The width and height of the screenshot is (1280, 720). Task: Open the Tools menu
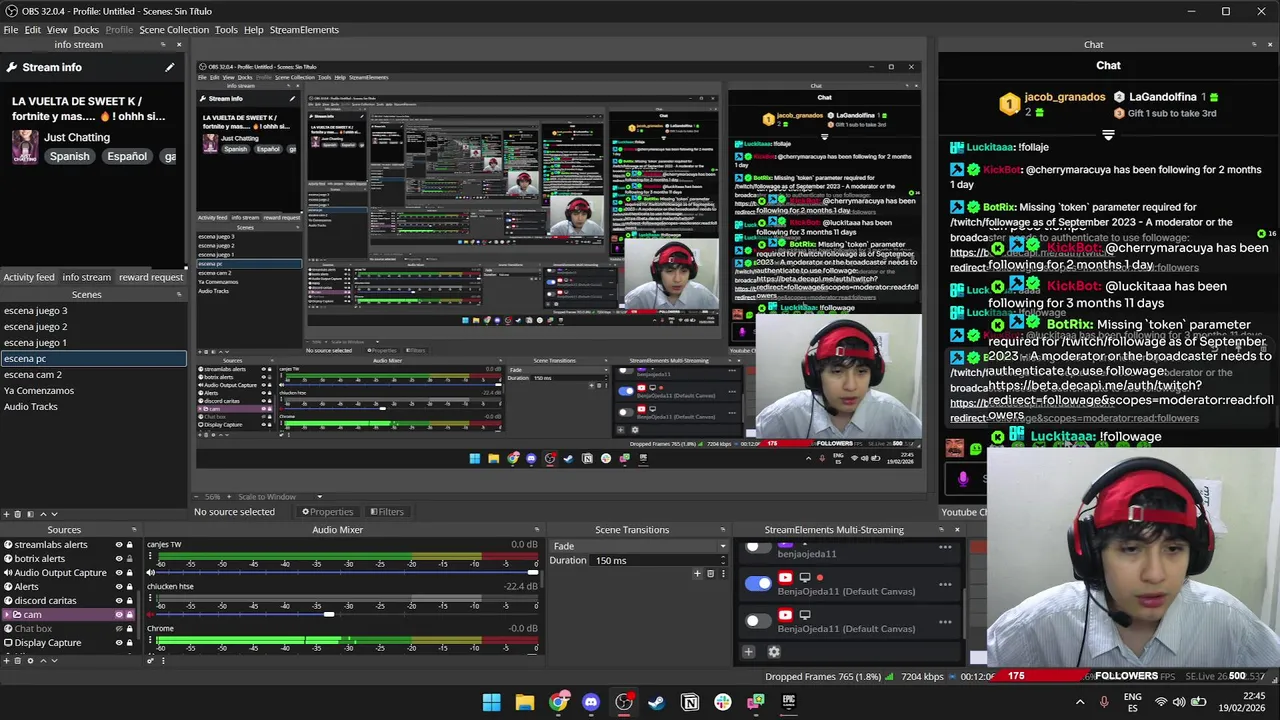pyautogui.click(x=226, y=30)
